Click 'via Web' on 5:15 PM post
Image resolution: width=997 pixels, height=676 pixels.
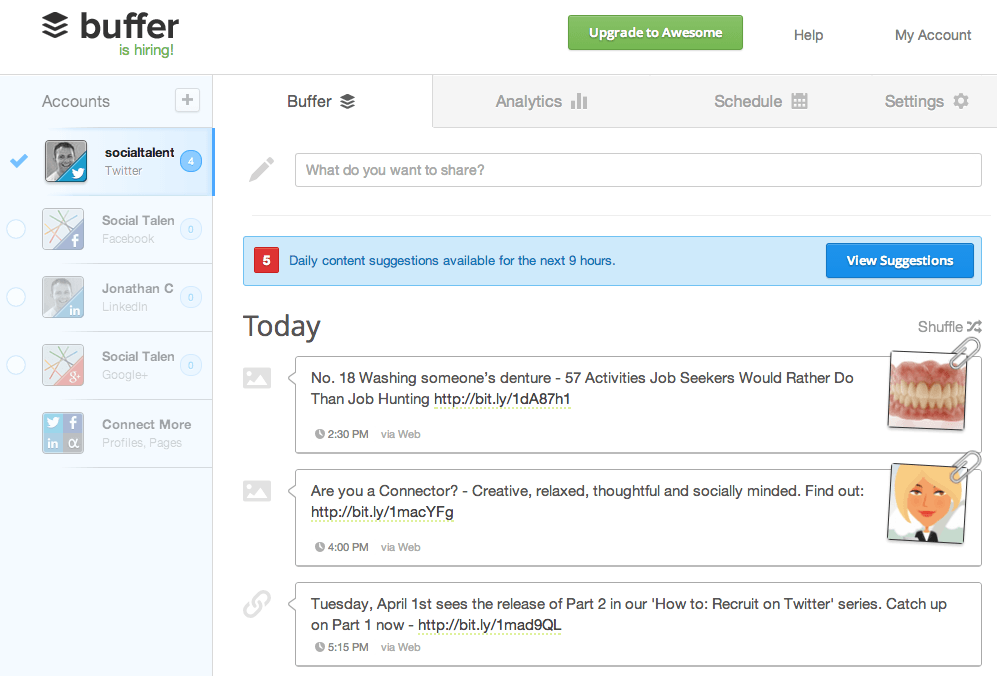pos(401,647)
